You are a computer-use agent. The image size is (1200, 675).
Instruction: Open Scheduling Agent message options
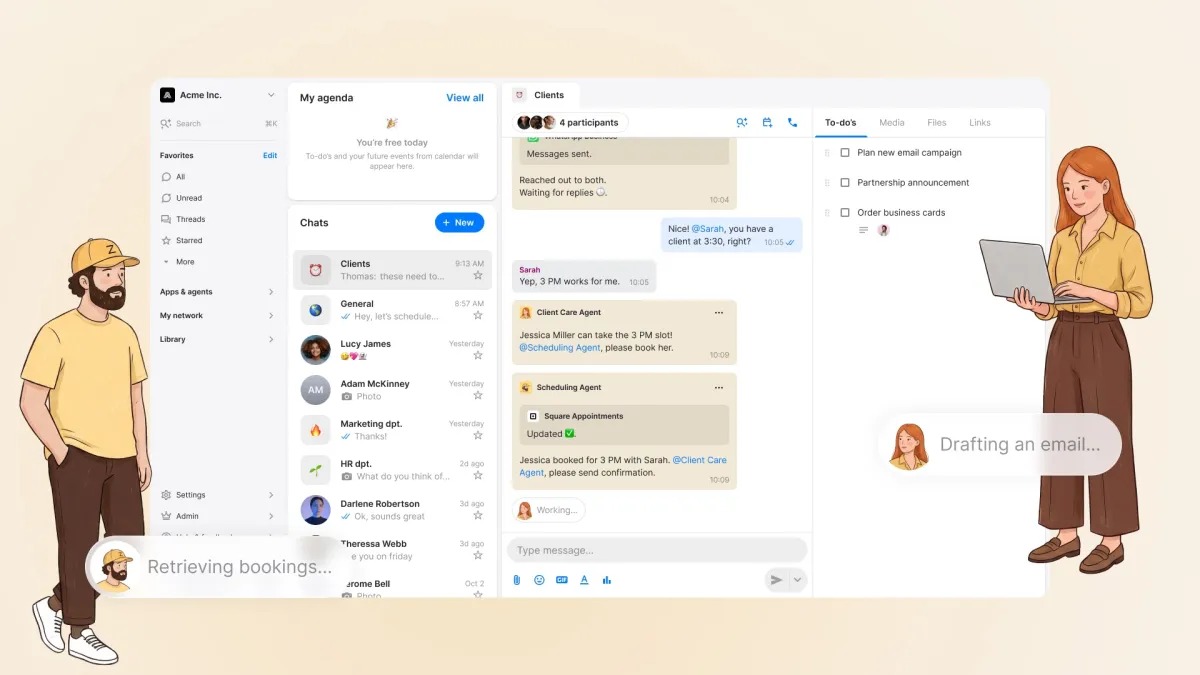[718, 388]
